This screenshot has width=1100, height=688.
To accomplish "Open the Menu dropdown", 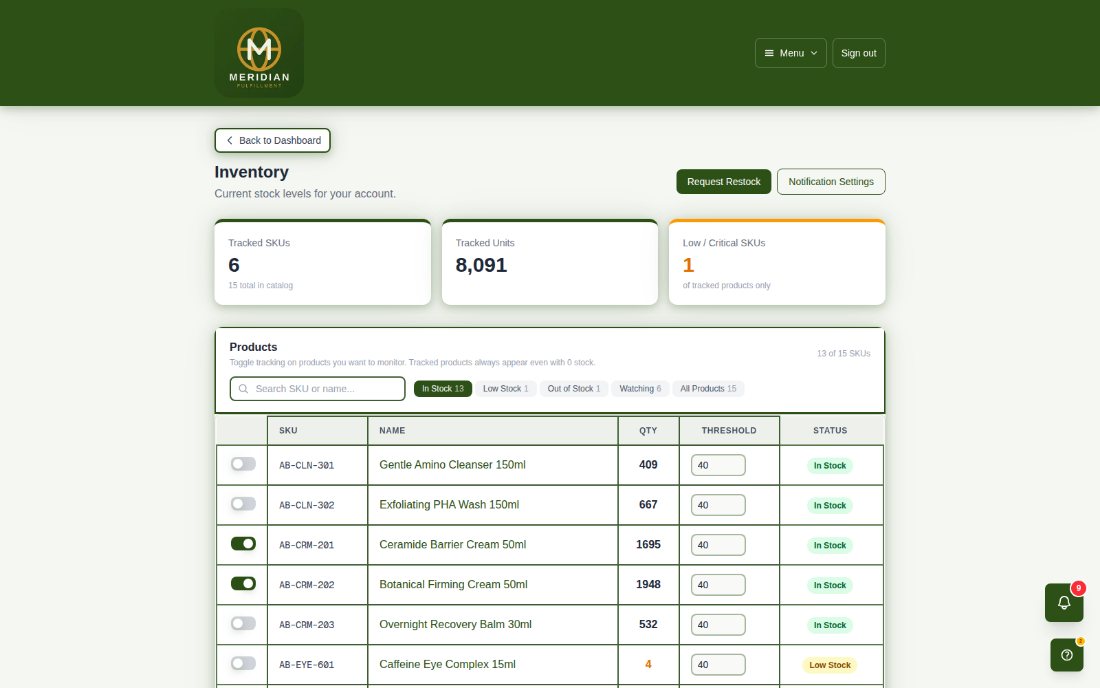I will coord(791,53).
